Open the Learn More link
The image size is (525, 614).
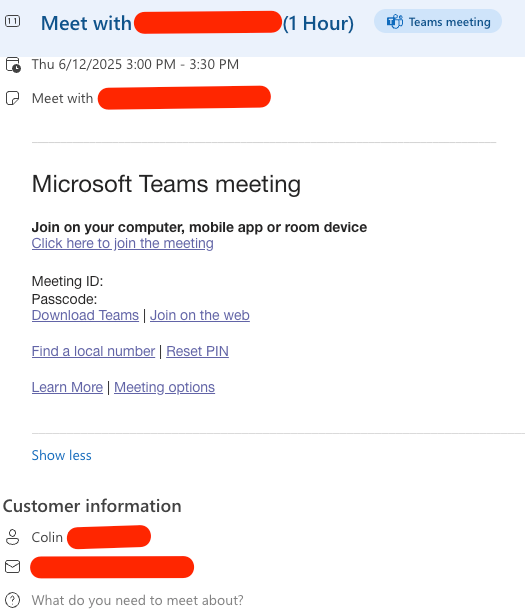tap(67, 387)
